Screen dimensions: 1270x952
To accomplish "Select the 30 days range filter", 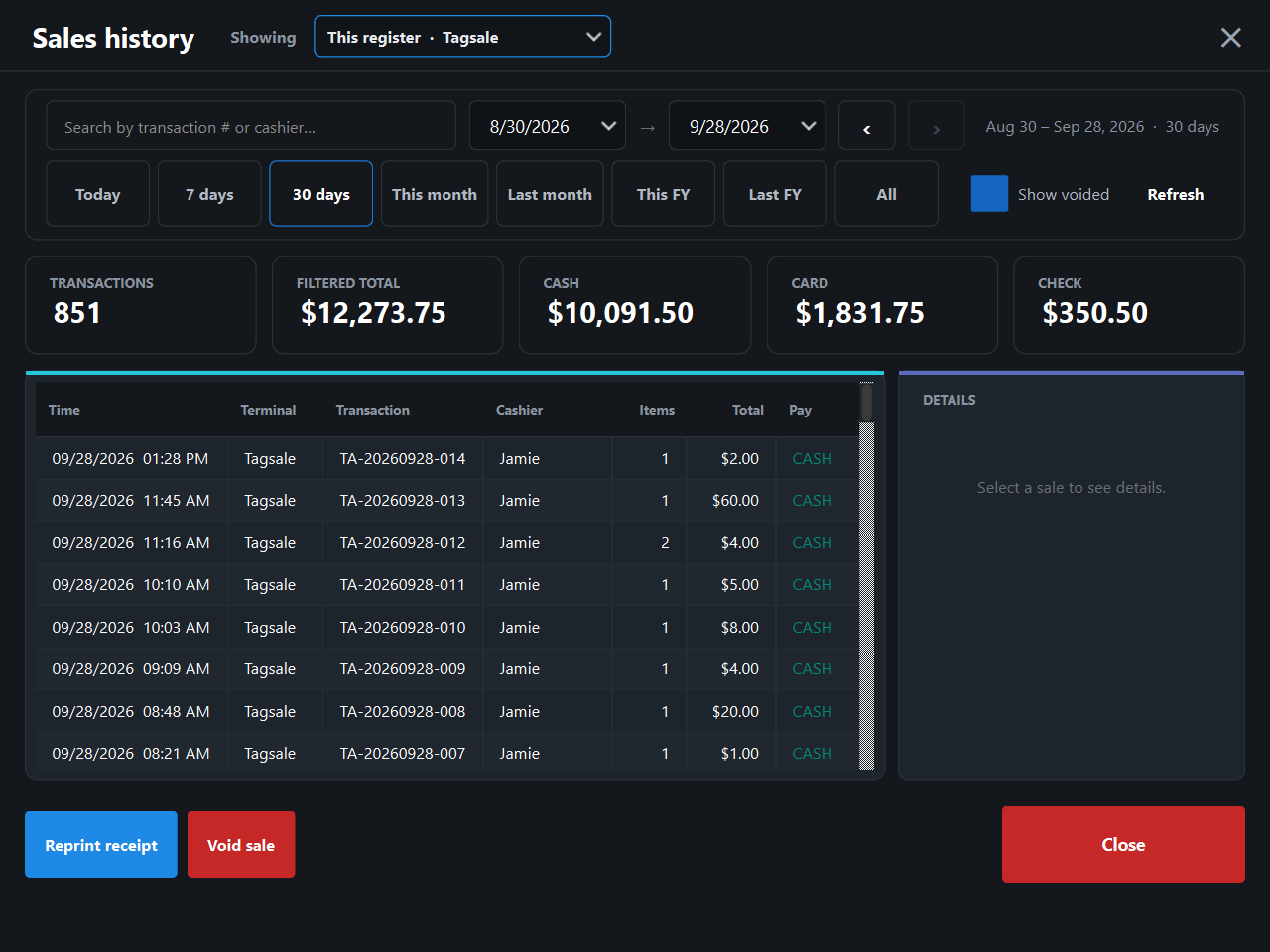I will pos(321,193).
